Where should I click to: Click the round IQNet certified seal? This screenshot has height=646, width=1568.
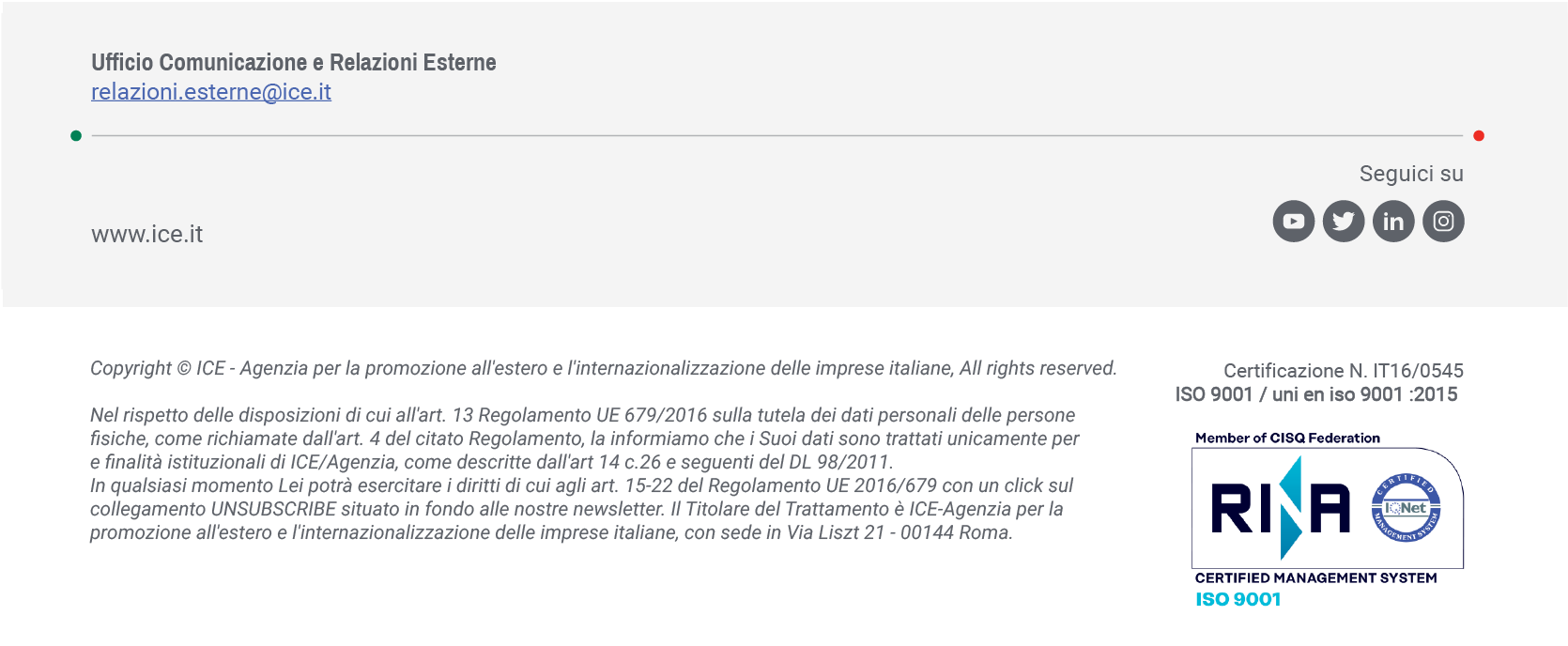(1406, 508)
